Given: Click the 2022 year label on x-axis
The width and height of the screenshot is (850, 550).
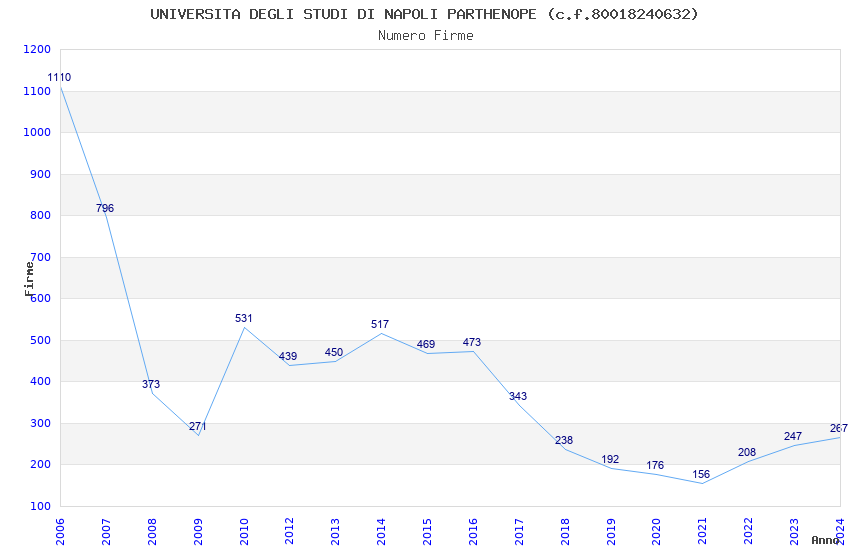Looking at the screenshot, I should tap(748, 531).
